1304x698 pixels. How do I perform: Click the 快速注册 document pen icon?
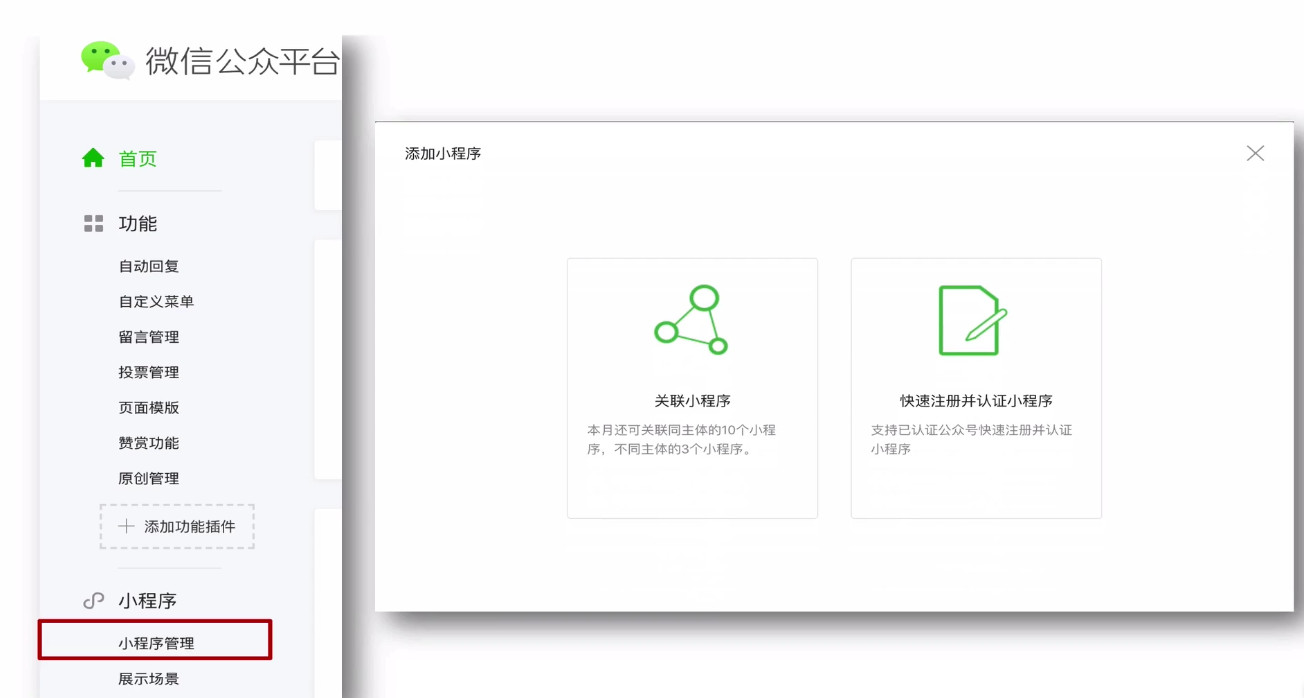pos(972,320)
